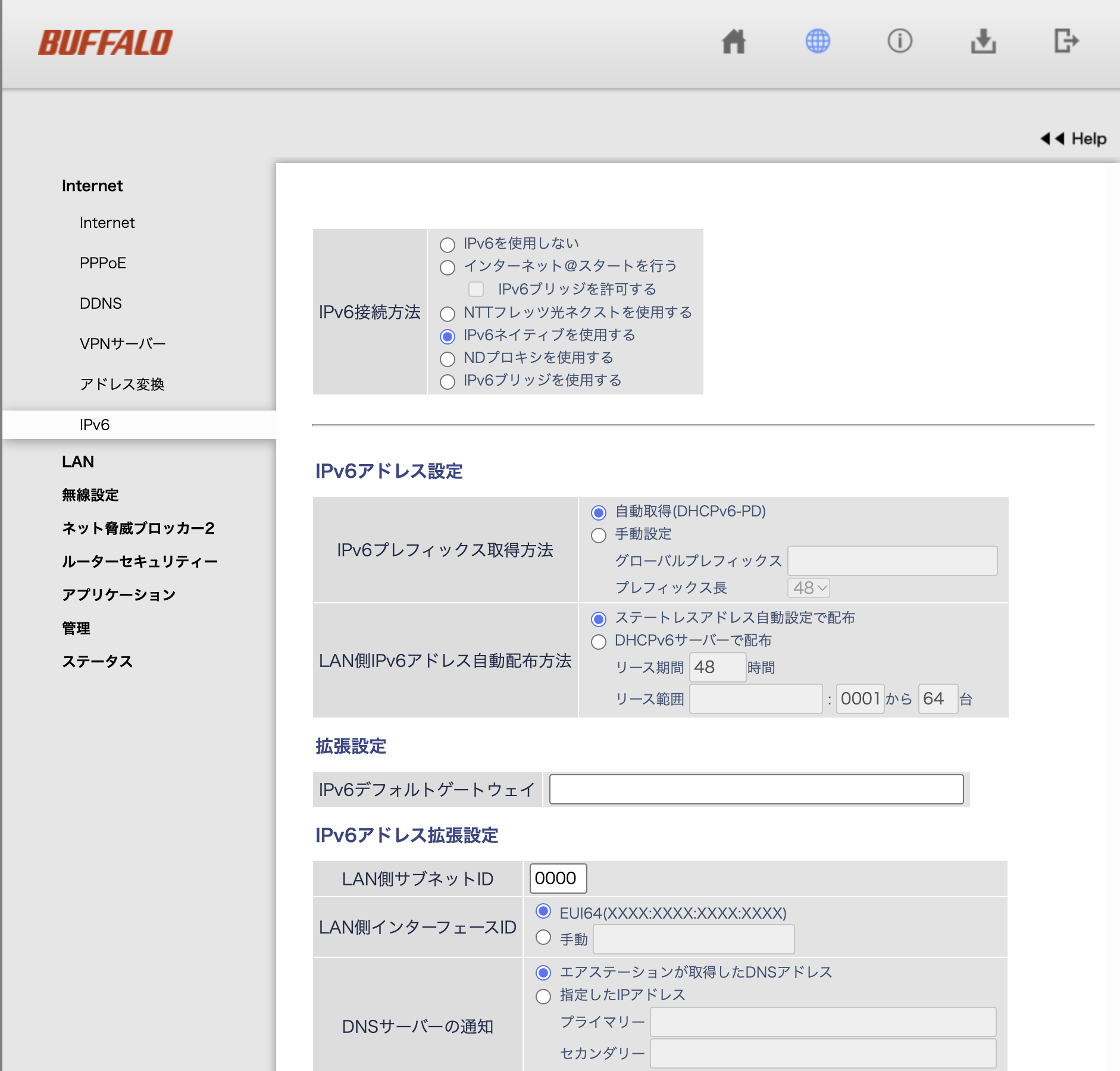This screenshot has width=1120, height=1071.
Task: Select '指定したIPアドレス' DNS option
Action: (x=543, y=996)
